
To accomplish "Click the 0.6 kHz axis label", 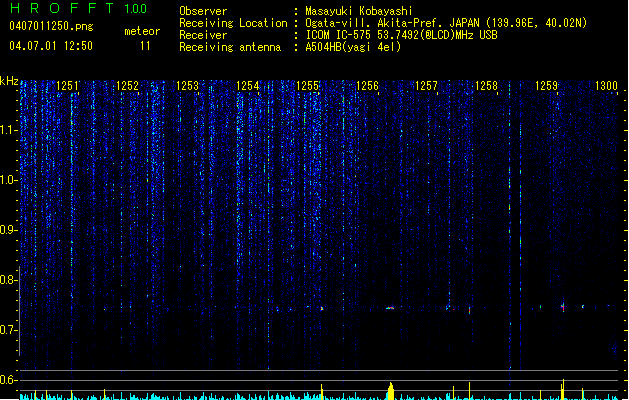I will (x=8, y=380).
